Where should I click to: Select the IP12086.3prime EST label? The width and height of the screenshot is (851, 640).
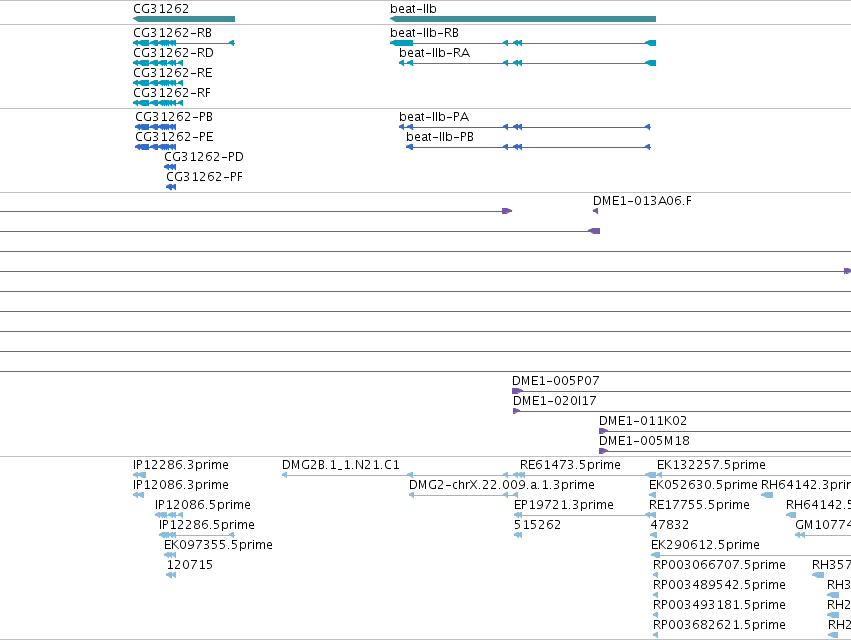click(x=181, y=485)
